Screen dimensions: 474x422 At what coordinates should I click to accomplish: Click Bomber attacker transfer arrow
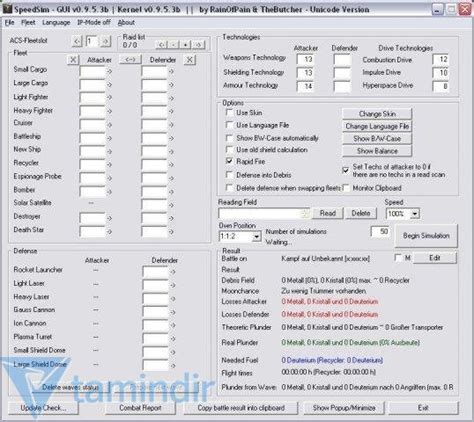click(x=109, y=192)
